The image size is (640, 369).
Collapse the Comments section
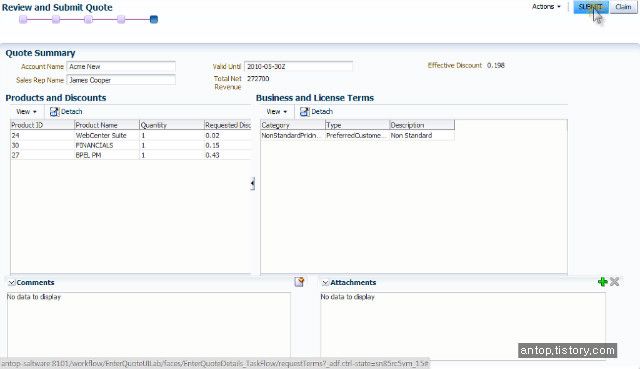point(11,282)
